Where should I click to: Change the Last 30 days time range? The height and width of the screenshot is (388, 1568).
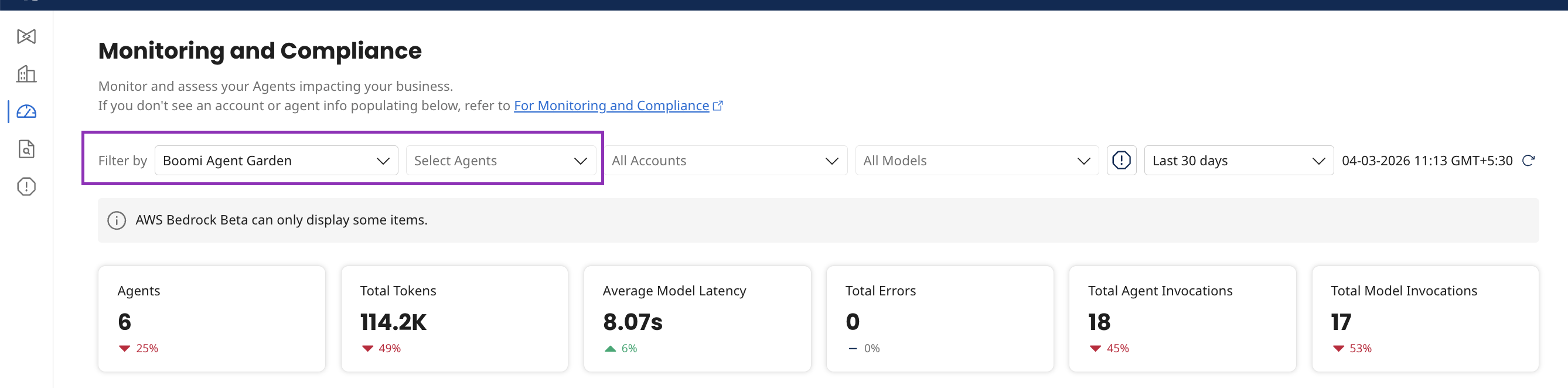coord(1238,161)
